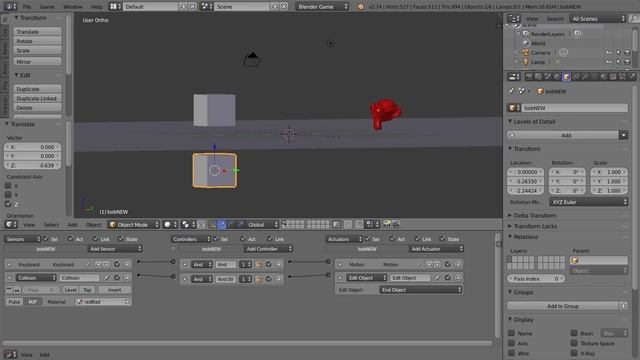This screenshot has width=640, height=360.
Task: Remove the And.00 controller with X icon
Action: coord(279,279)
